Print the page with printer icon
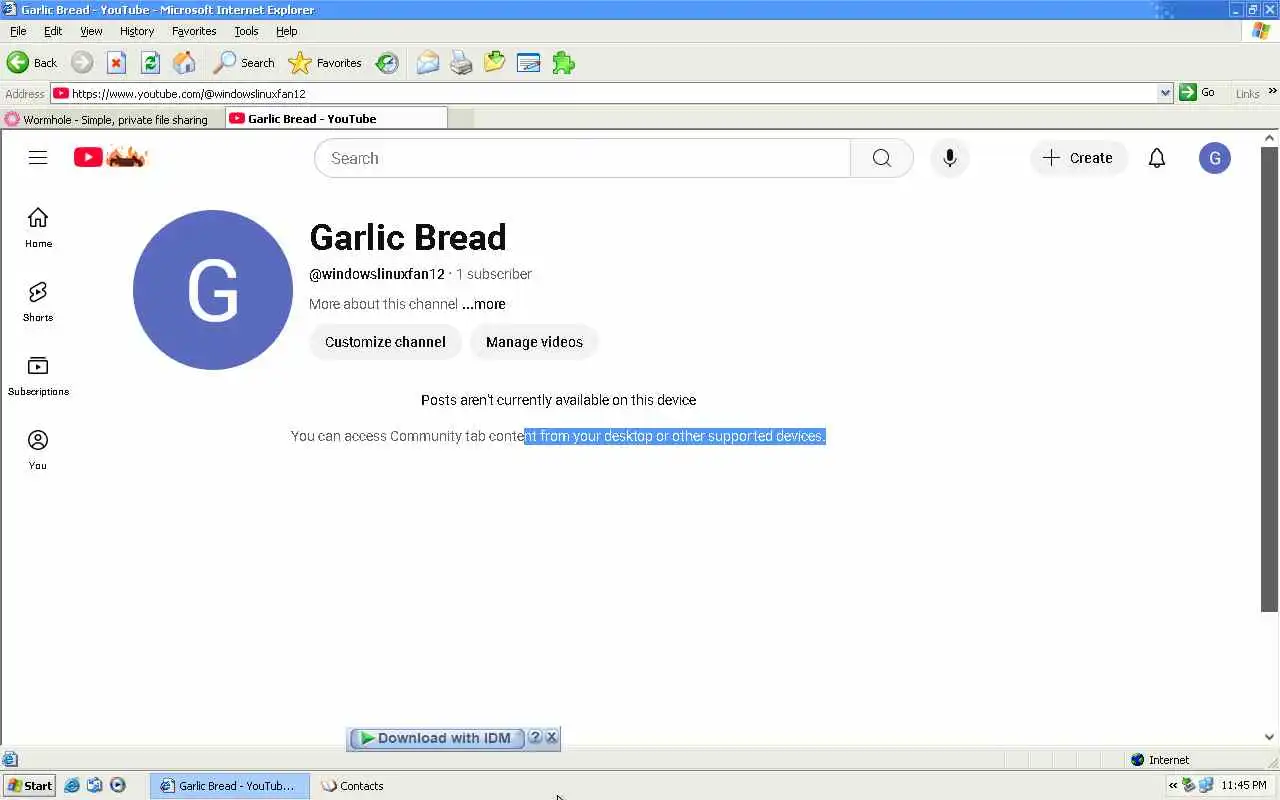 click(461, 63)
